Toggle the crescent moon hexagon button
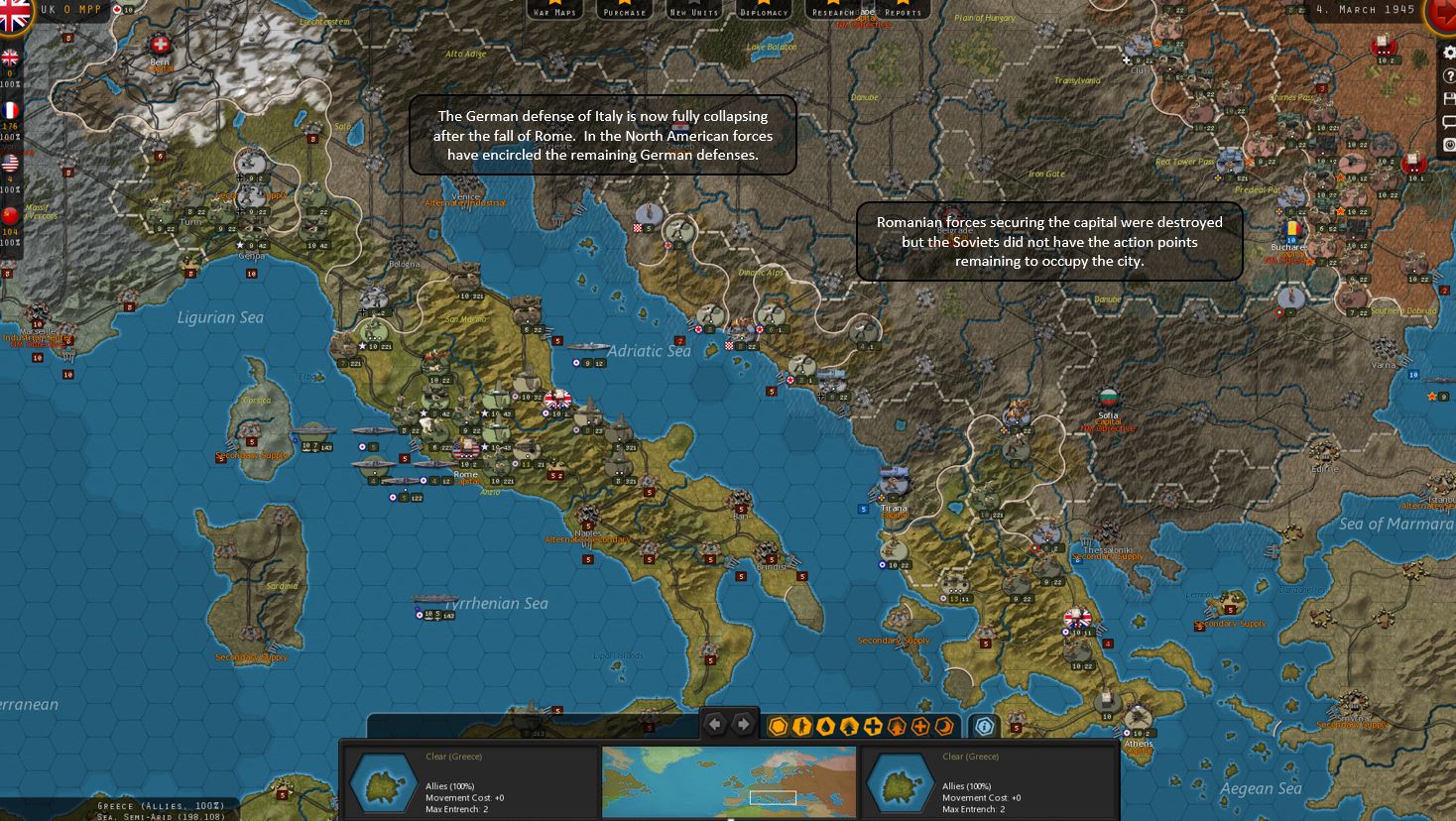This screenshot has width=1456, height=821. [x=943, y=727]
